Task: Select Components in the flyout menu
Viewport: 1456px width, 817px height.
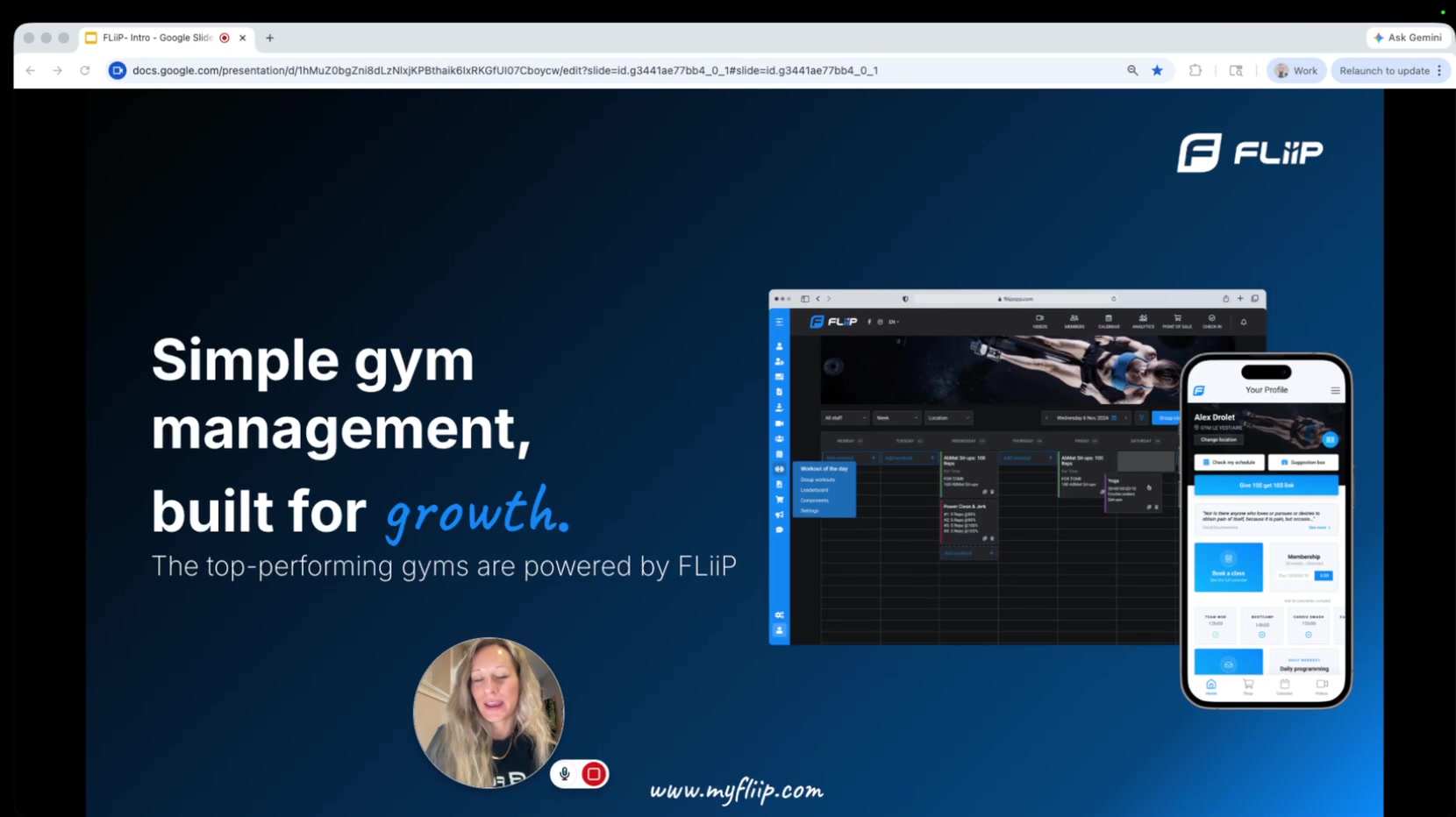Action: (x=814, y=501)
